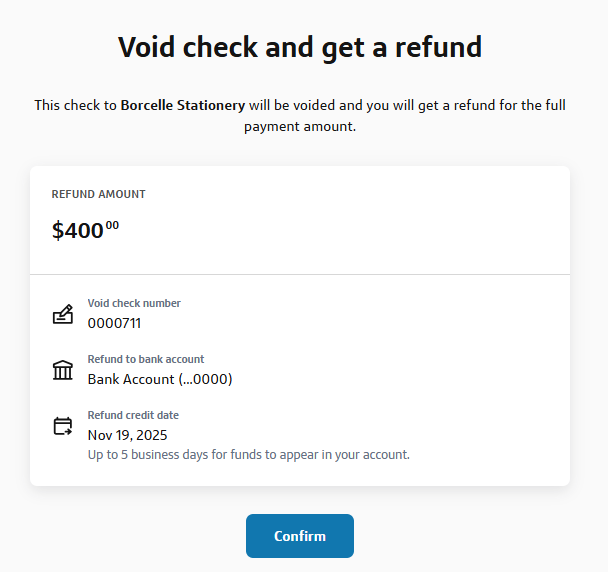608x572 pixels.
Task: Select the Nov 19, 2025 date
Action: (128, 435)
